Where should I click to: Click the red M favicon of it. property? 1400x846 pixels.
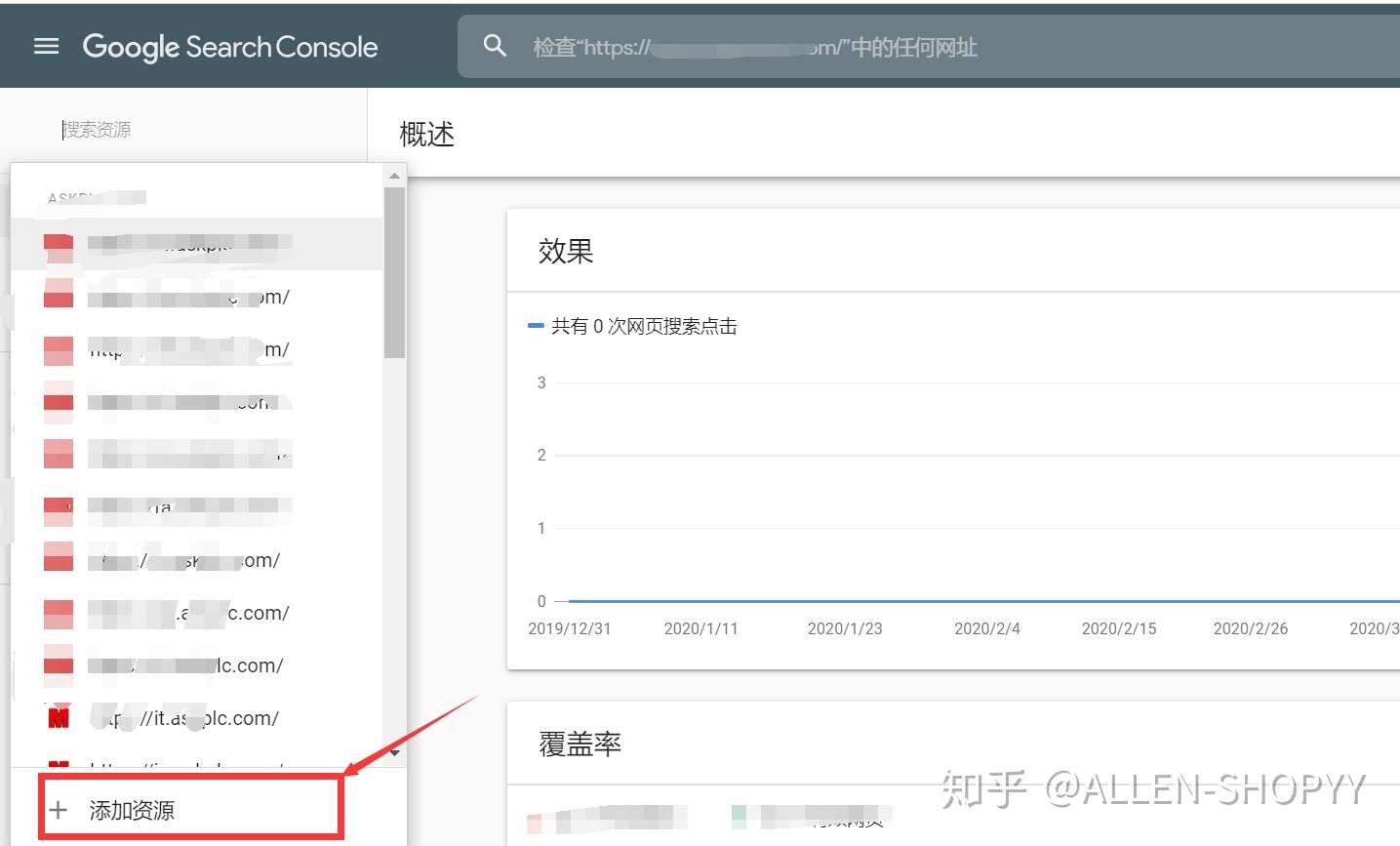click(59, 718)
